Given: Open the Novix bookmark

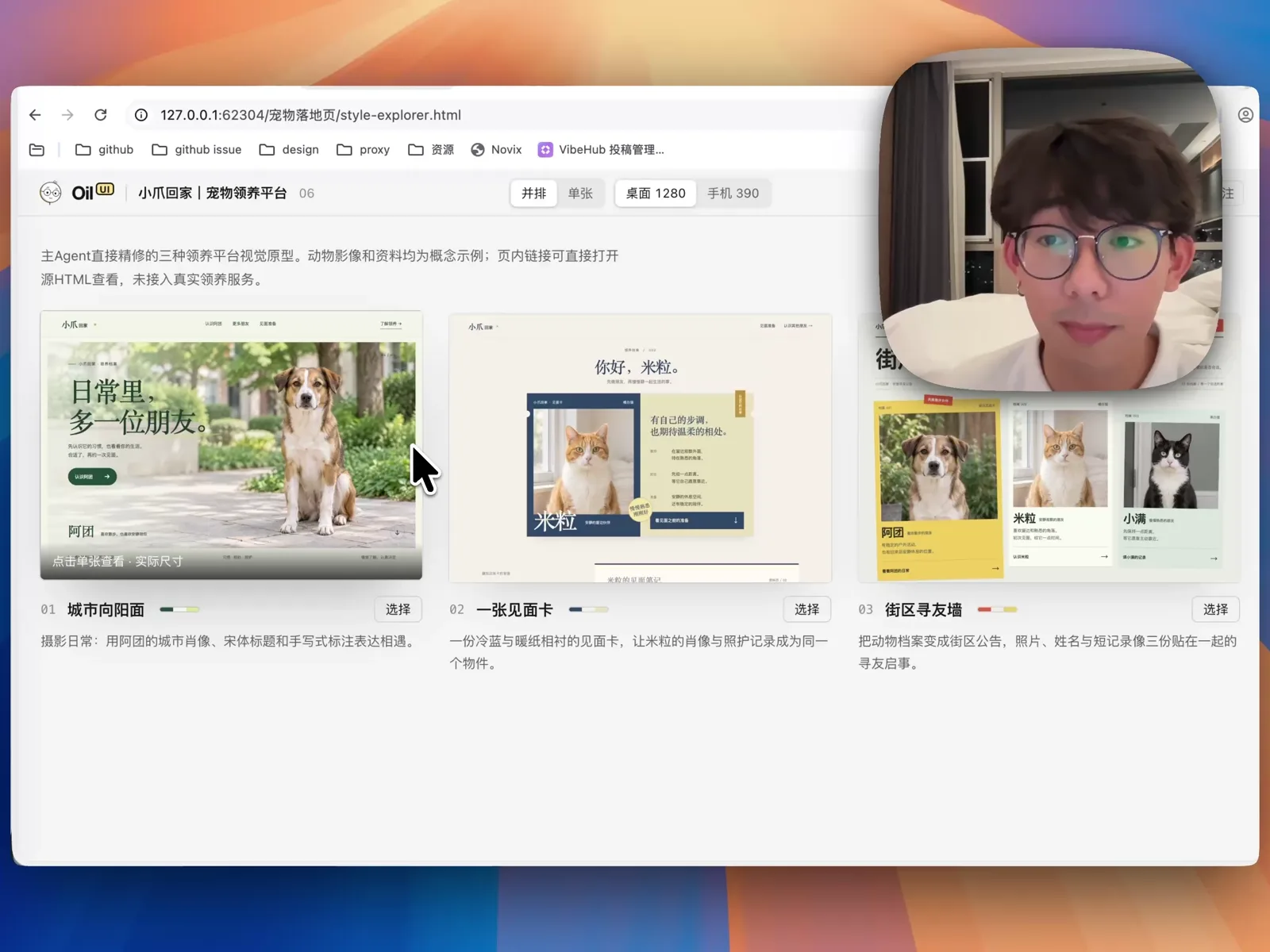Looking at the screenshot, I should 496,150.
